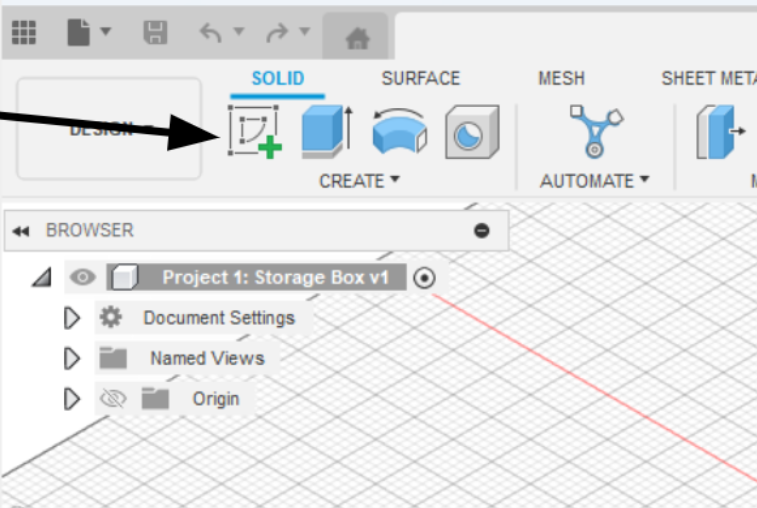757x508 pixels.
Task: Show the hidden Origin folder
Action: pos(114,399)
